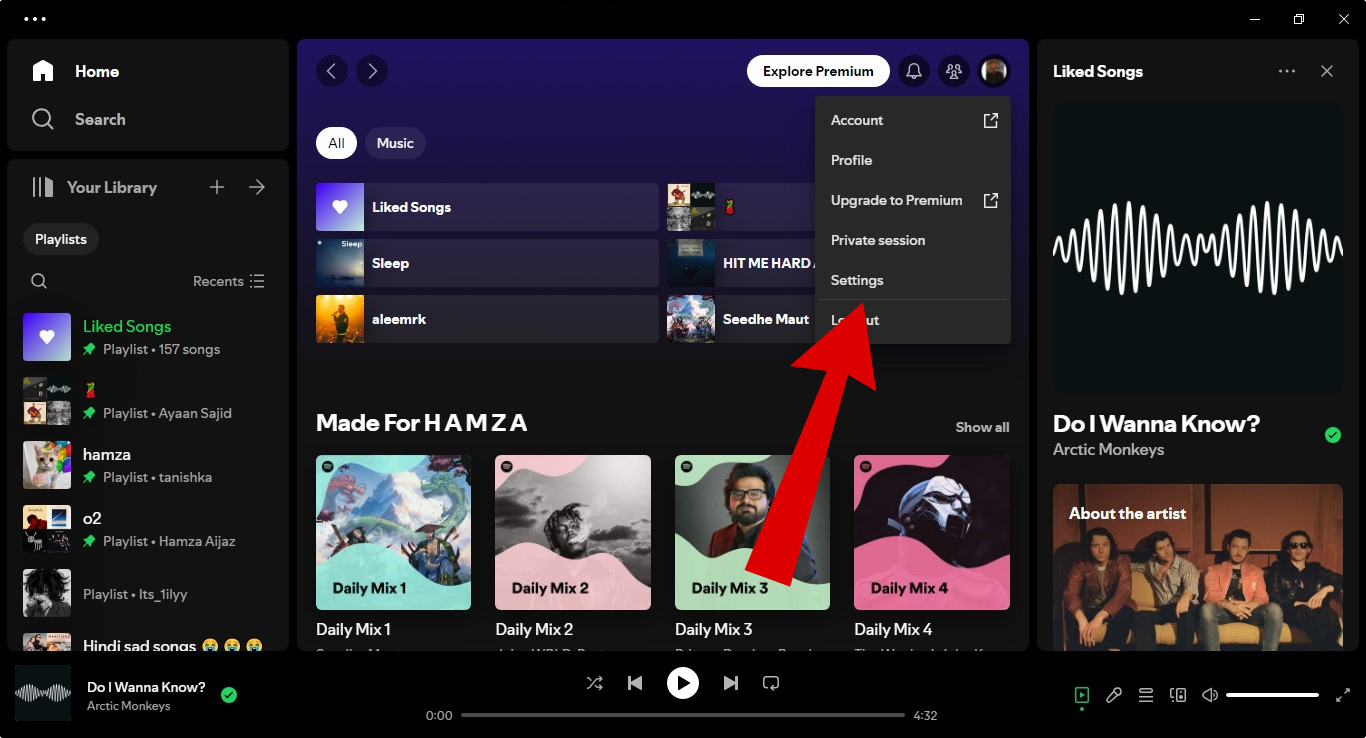This screenshot has width=1366, height=738.
Task: Open Daily Mix 1 cover
Action: click(394, 533)
